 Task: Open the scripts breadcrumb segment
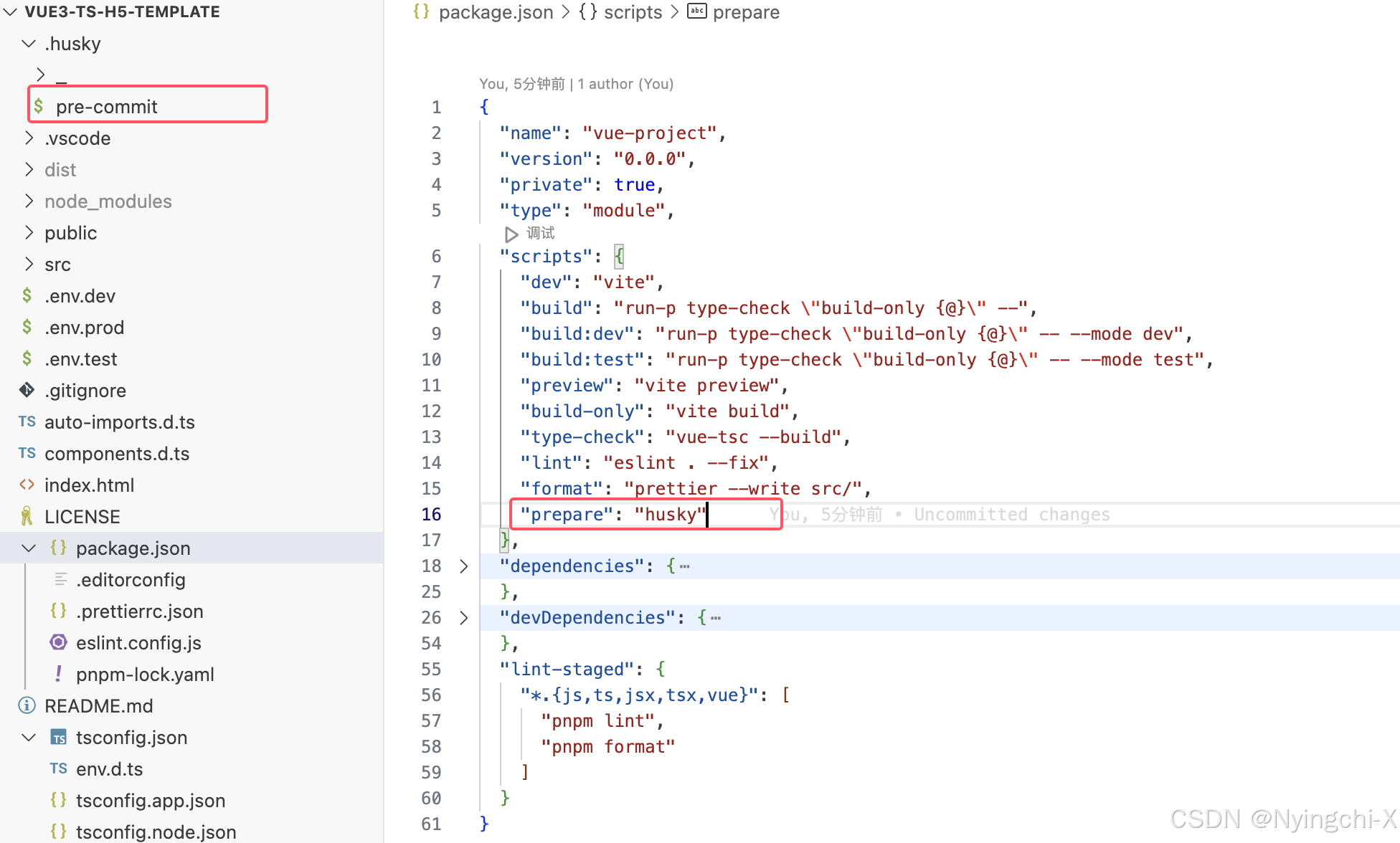point(633,12)
